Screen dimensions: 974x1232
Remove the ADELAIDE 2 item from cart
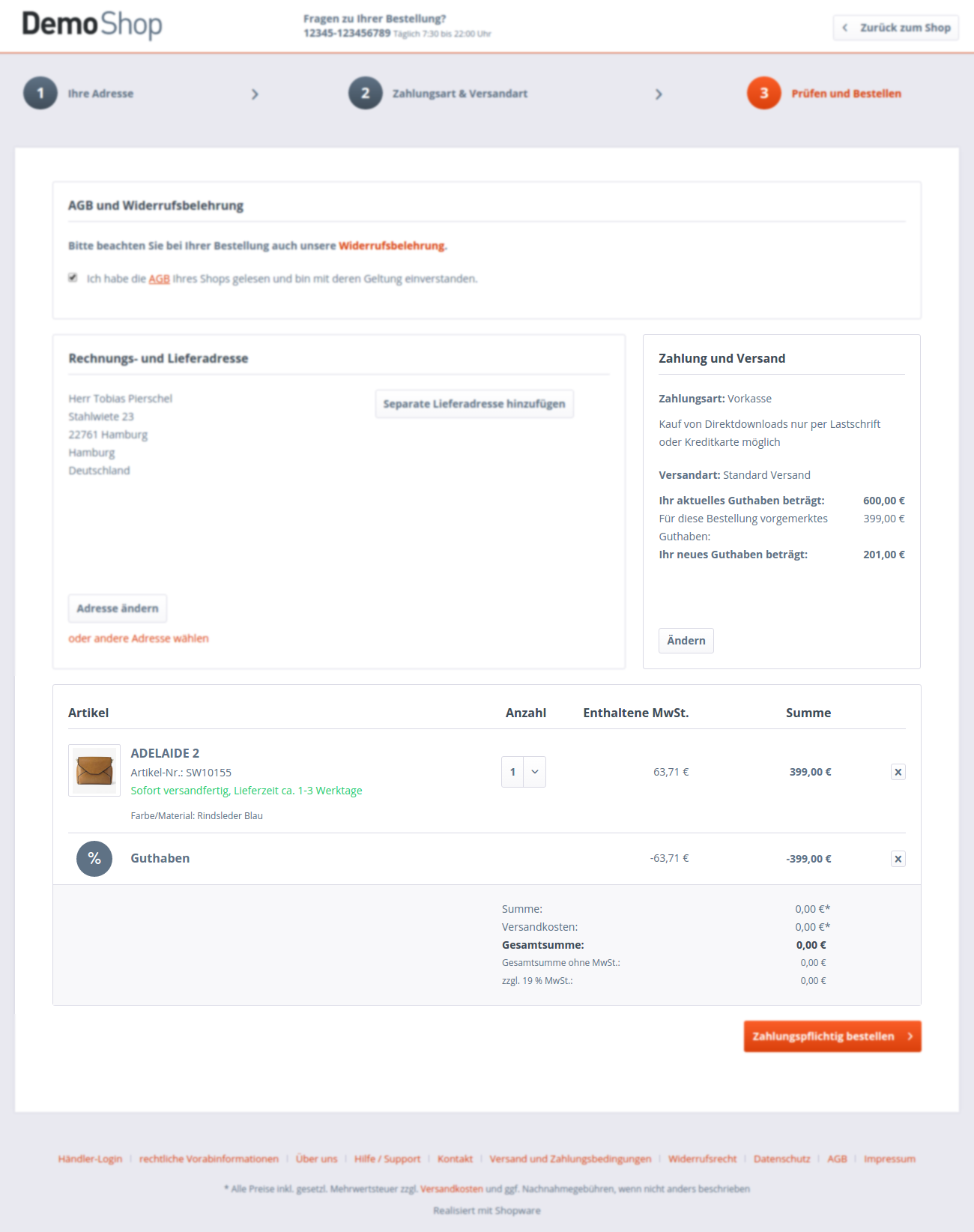click(898, 772)
